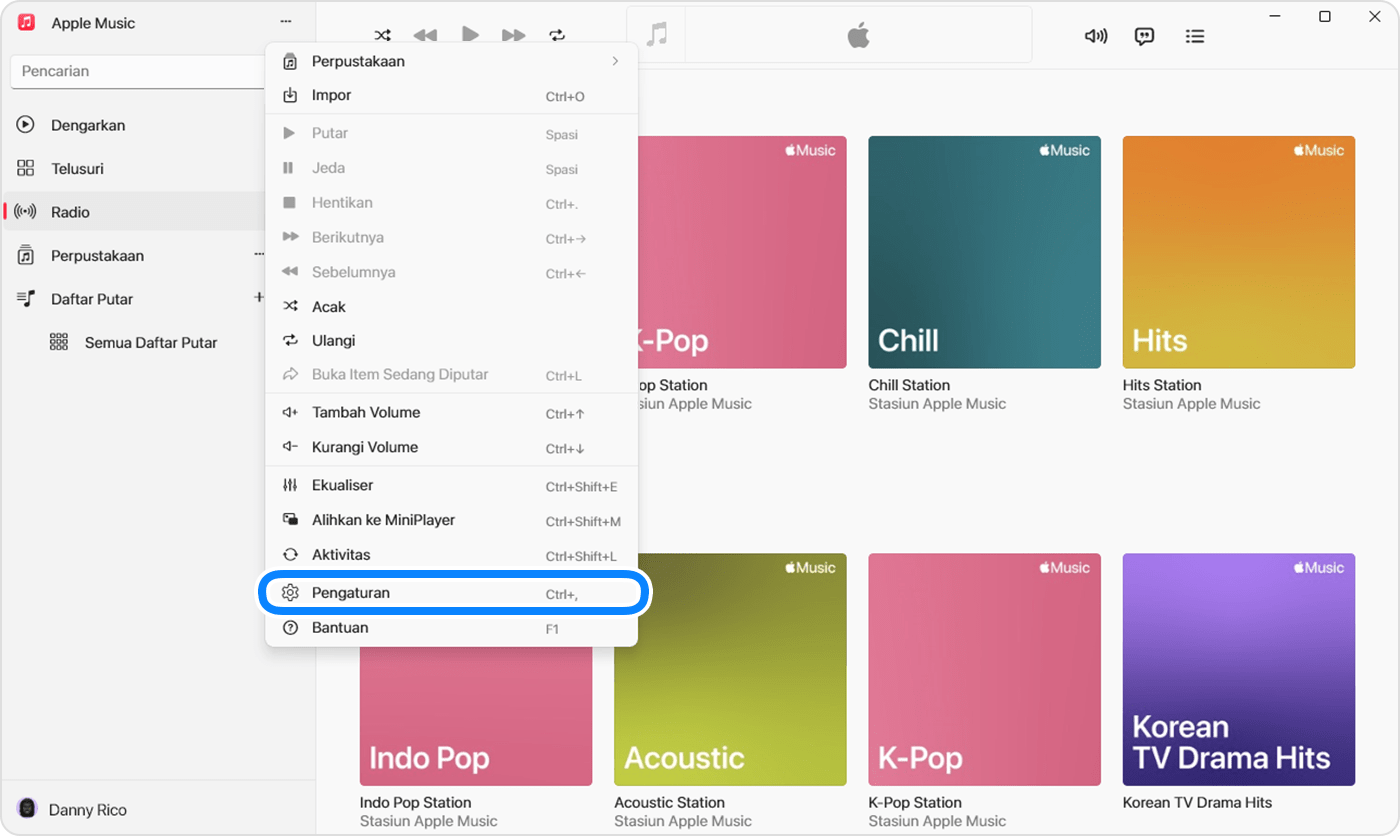This screenshot has width=1400, height=836.
Task: Open Telusuri in the sidebar
Action: point(133,168)
